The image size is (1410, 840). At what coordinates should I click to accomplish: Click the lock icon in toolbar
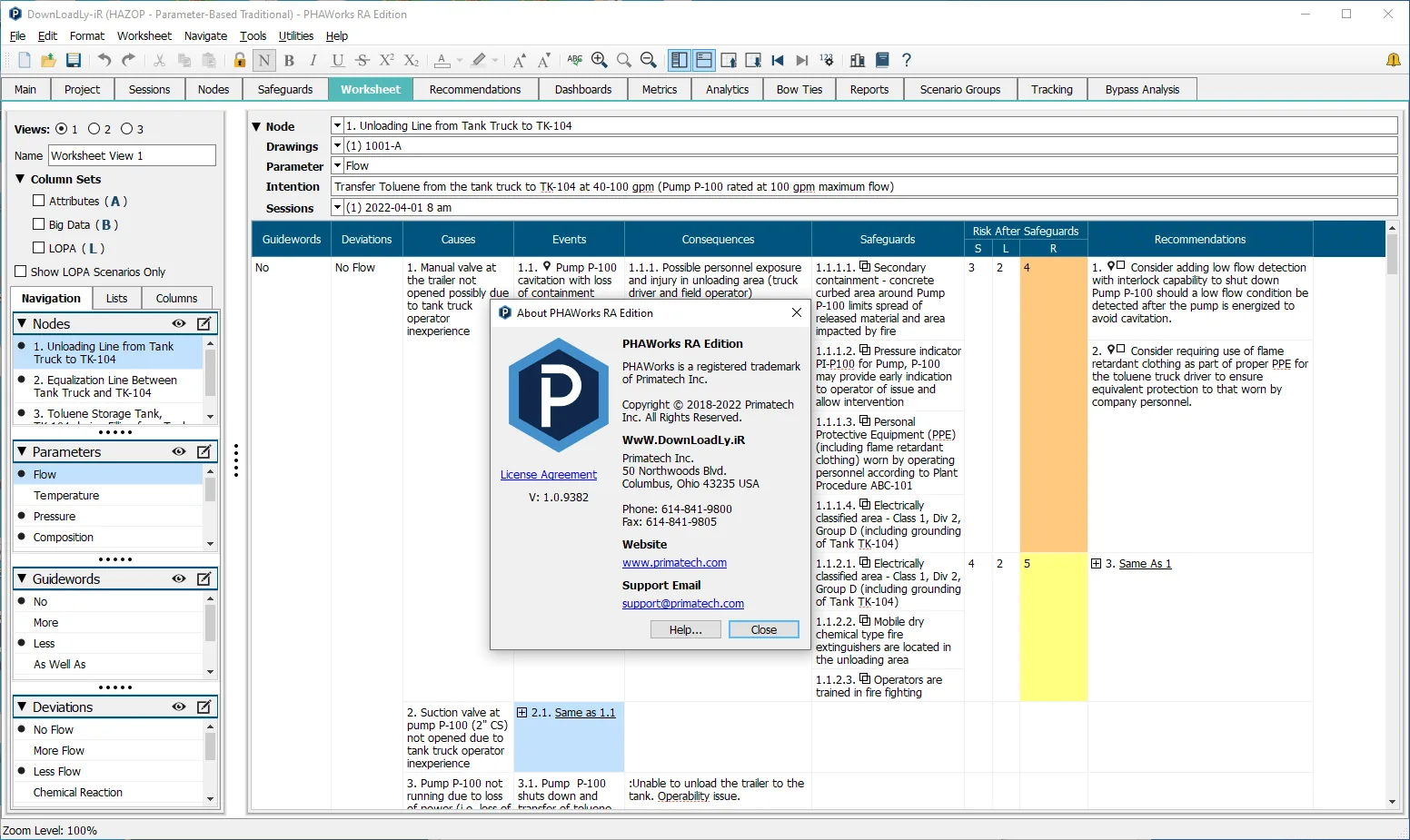(239, 61)
